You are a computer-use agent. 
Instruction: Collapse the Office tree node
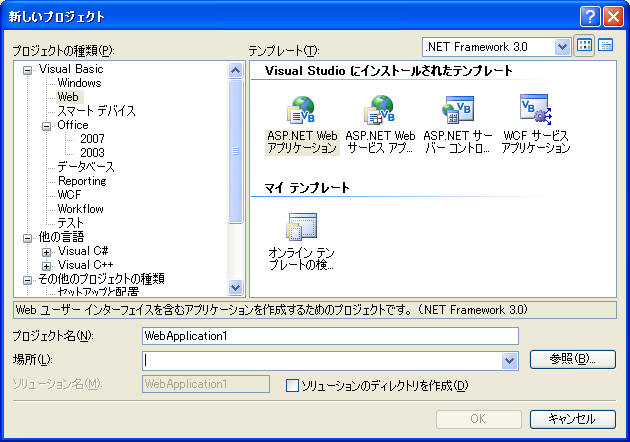point(47,127)
